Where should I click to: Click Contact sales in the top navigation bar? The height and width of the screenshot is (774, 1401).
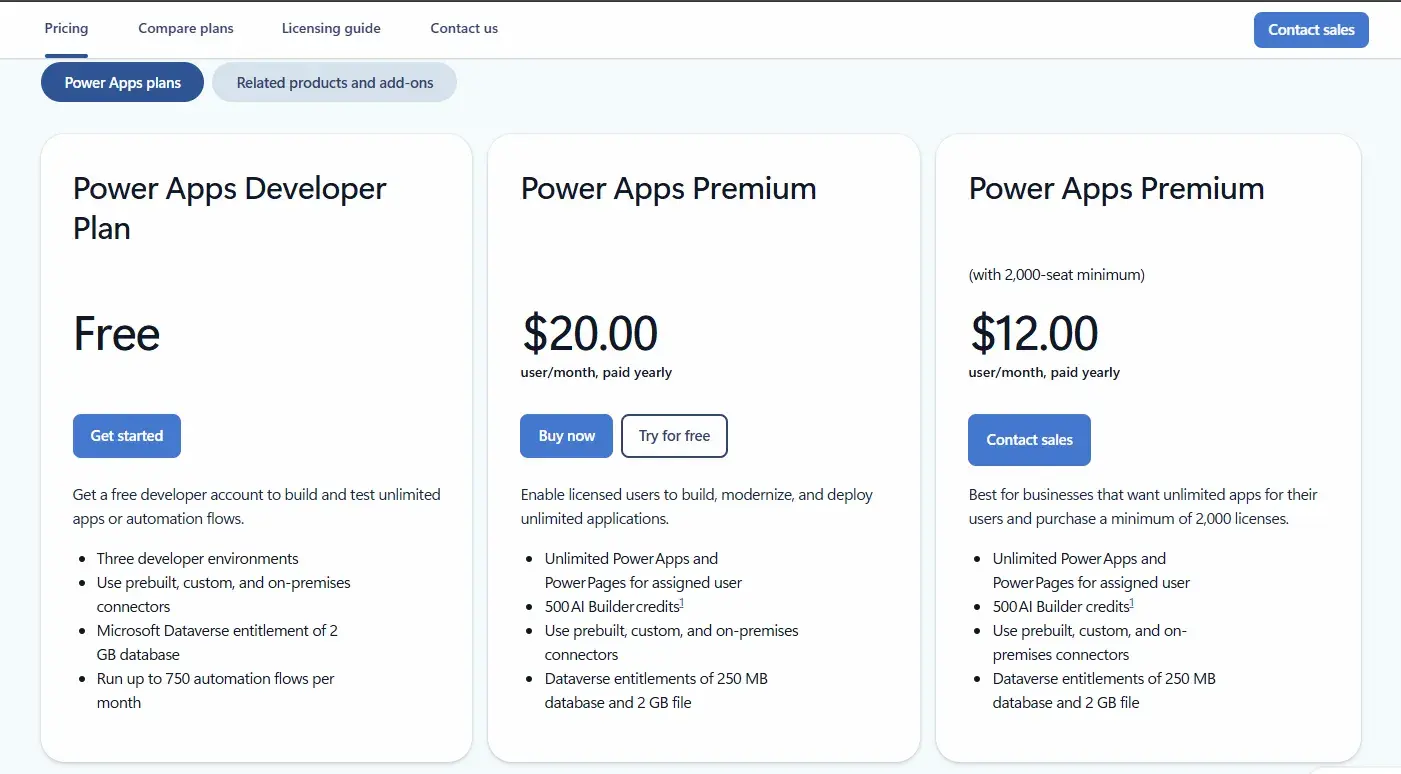pyautogui.click(x=1311, y=29)
